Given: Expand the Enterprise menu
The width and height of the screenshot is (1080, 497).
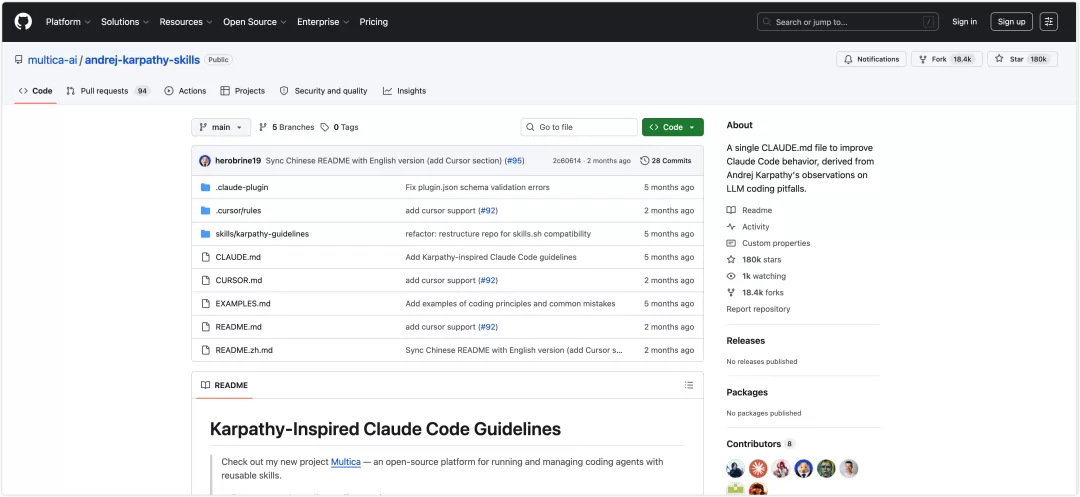Looking at the screenshot, I should (x=324, y=22).
